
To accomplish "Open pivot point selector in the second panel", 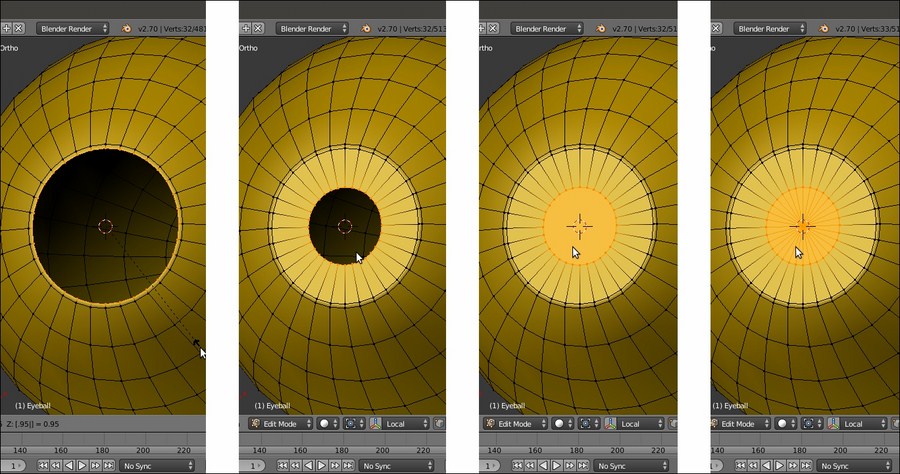I will [354, 424].
